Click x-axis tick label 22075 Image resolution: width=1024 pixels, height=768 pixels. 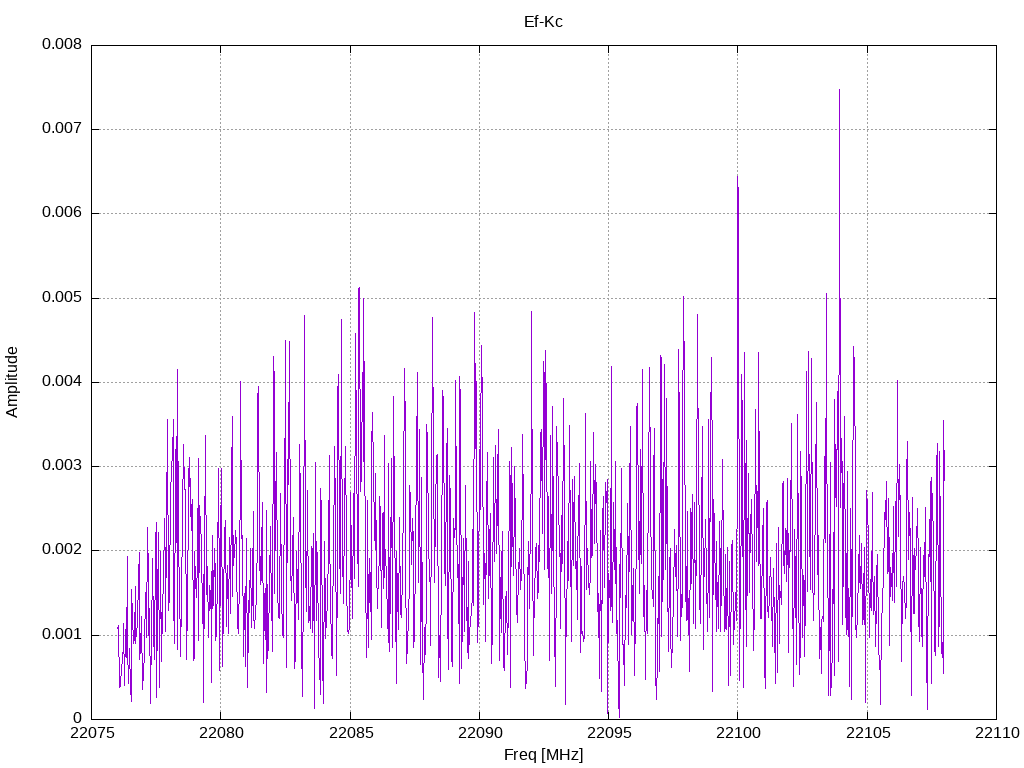click(x=91, y=733)
